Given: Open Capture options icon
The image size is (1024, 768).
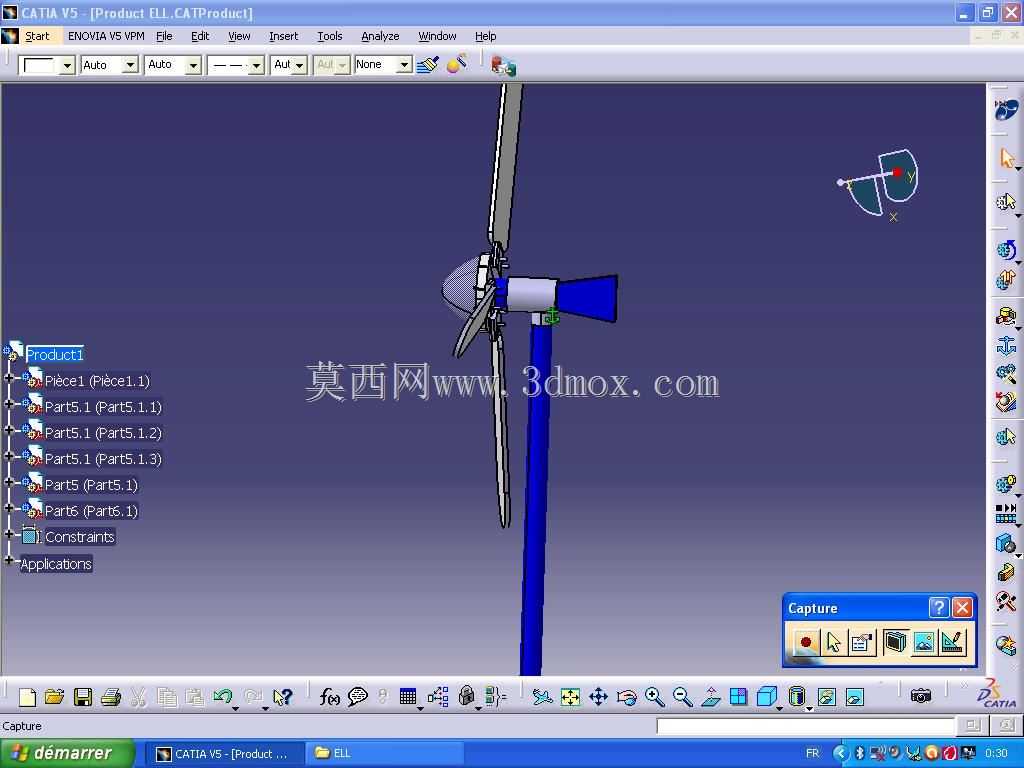Looking at the screenshot, I should pos(861,642).
